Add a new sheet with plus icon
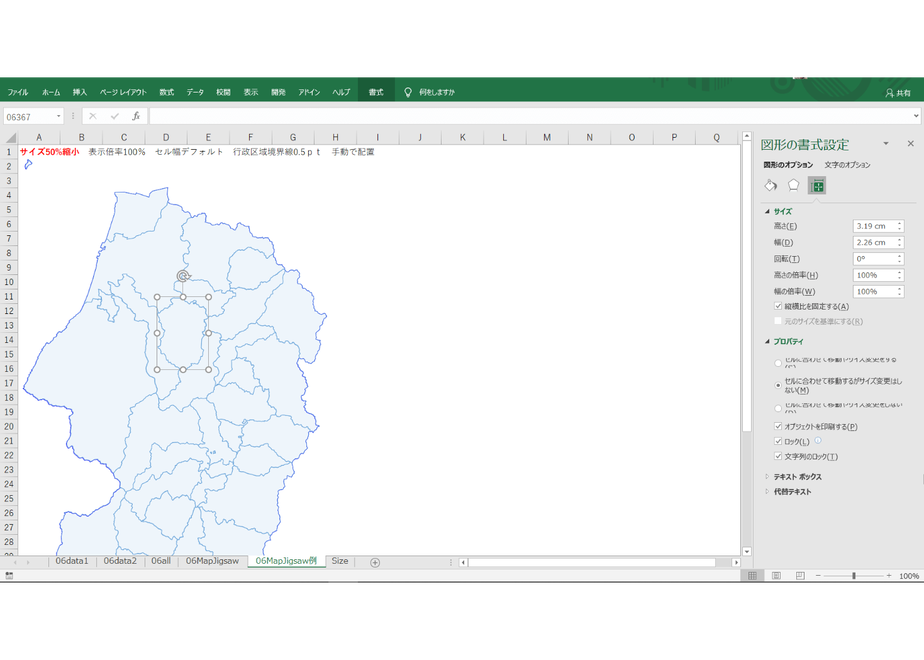Viewport: 924px width, 660px height. tap(375, 562)
